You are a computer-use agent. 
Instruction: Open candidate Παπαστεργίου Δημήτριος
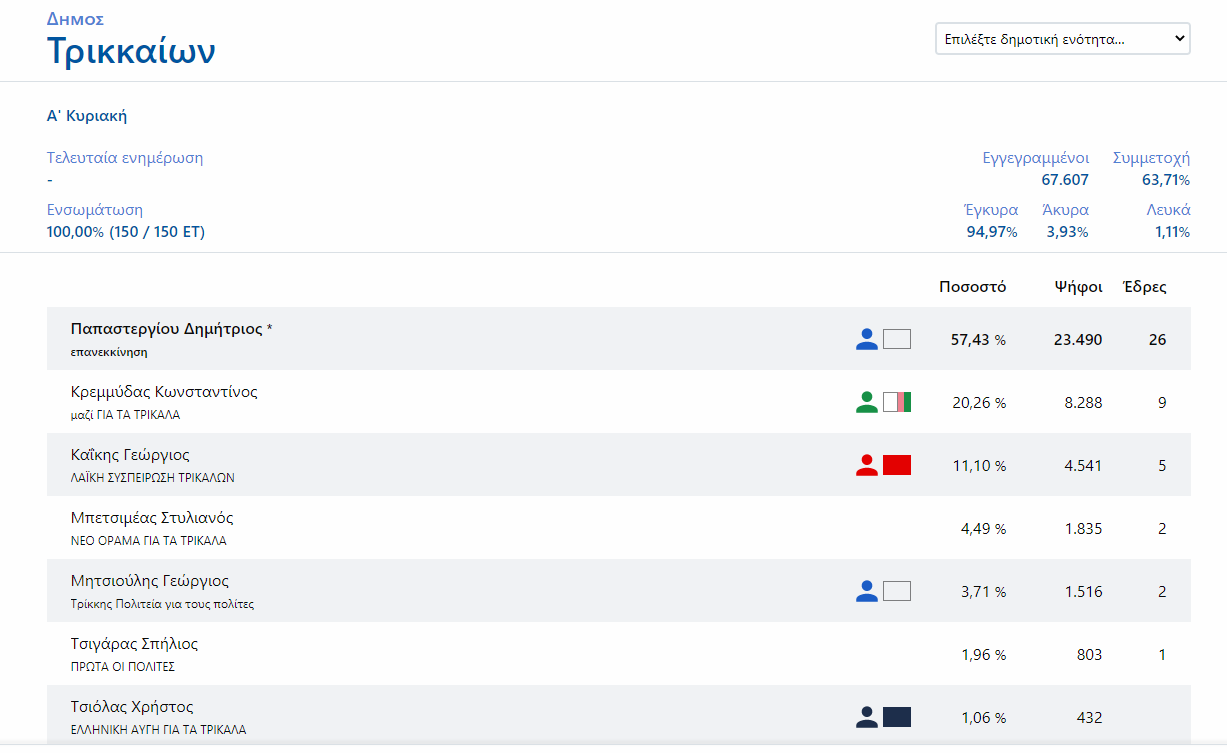[166, 329]
